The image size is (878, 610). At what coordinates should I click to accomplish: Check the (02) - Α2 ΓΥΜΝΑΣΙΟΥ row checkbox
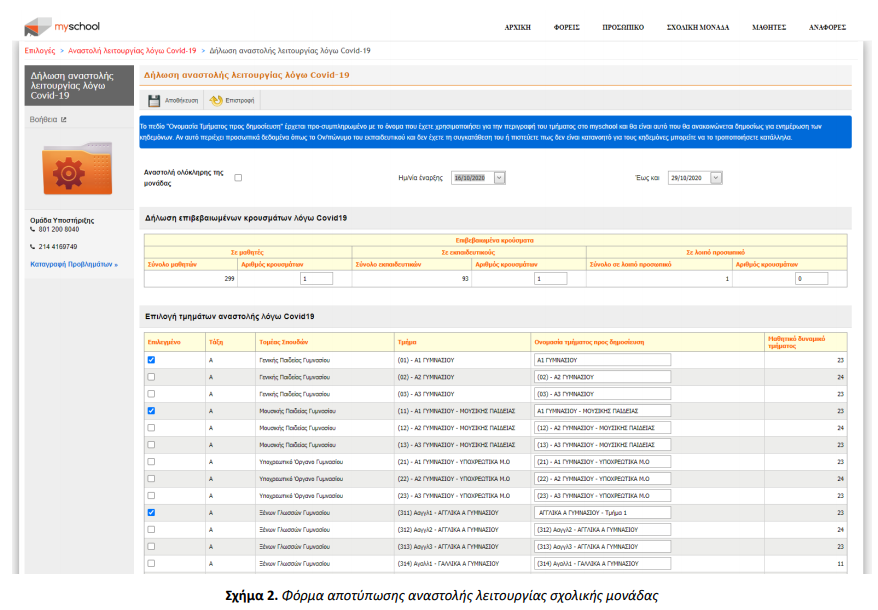click(x=151, y=377)
